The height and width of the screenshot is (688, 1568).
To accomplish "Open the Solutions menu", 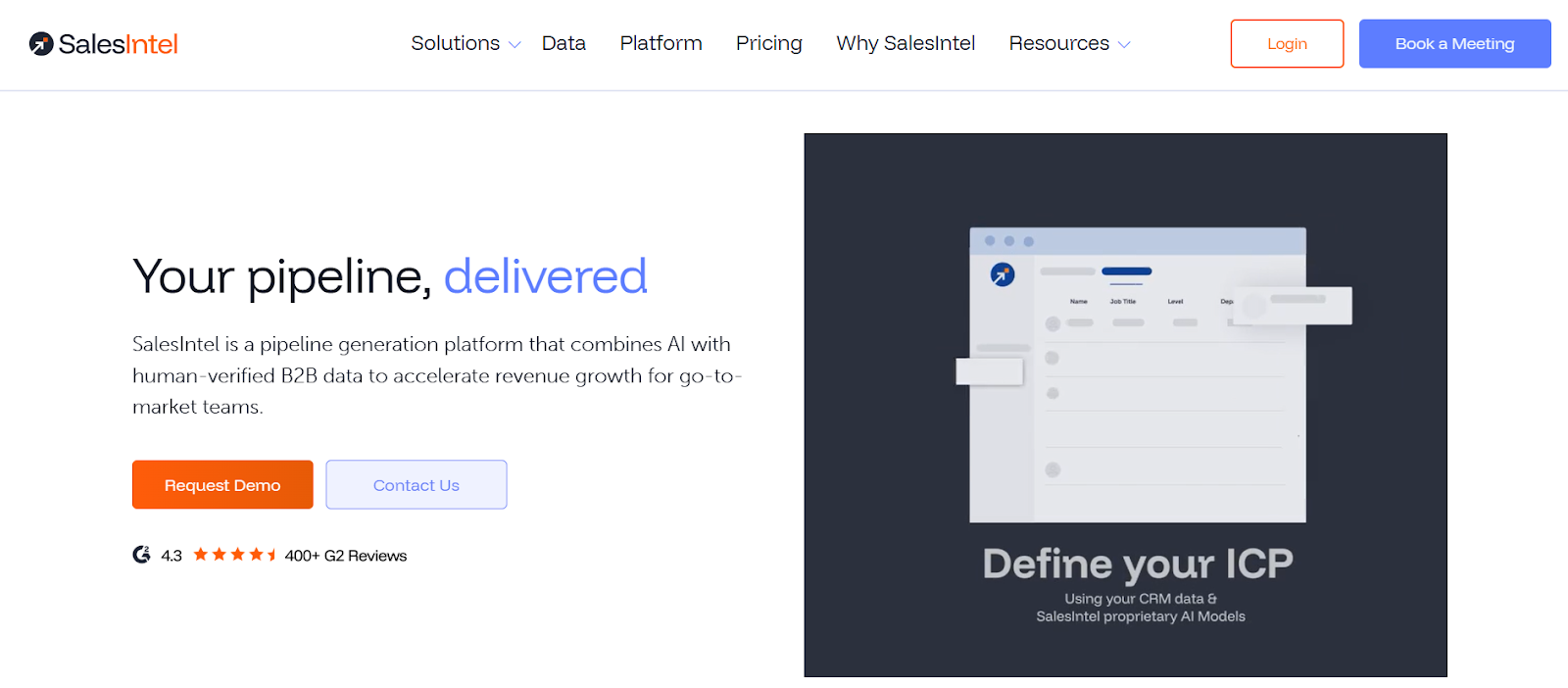I will point(455,43).
